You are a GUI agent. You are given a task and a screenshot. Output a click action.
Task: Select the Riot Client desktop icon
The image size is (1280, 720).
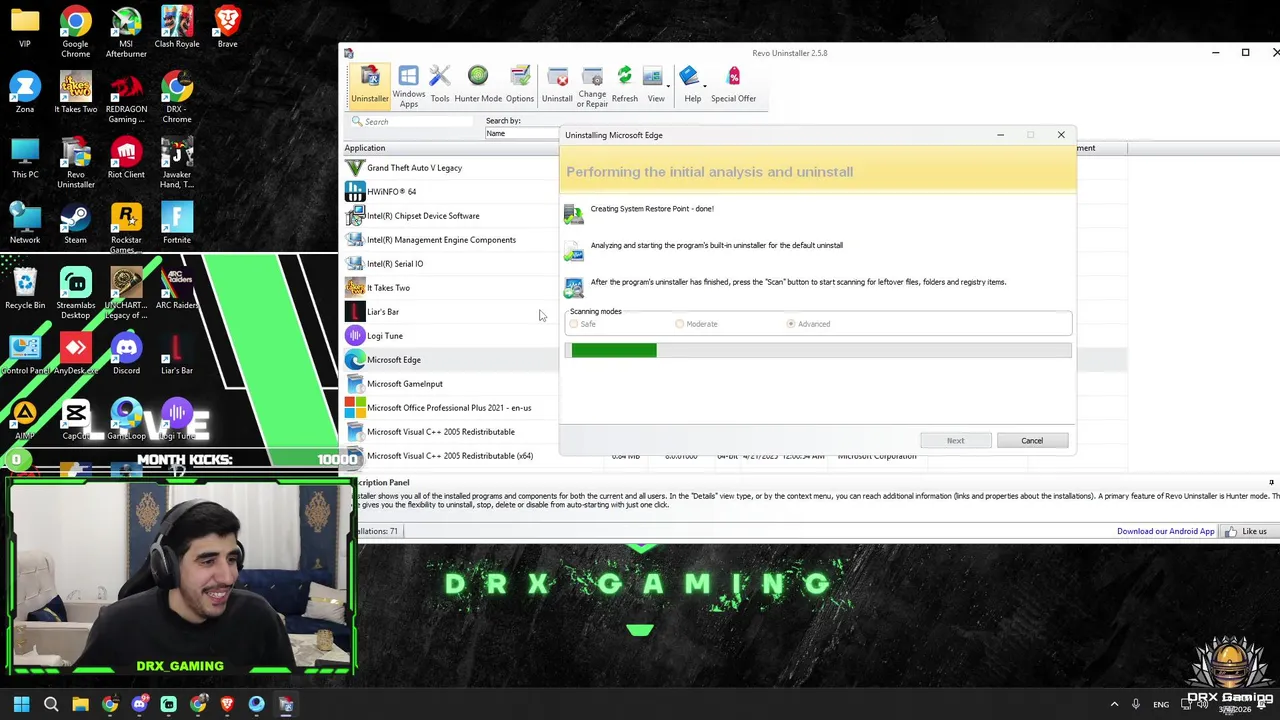pos(126,158)
